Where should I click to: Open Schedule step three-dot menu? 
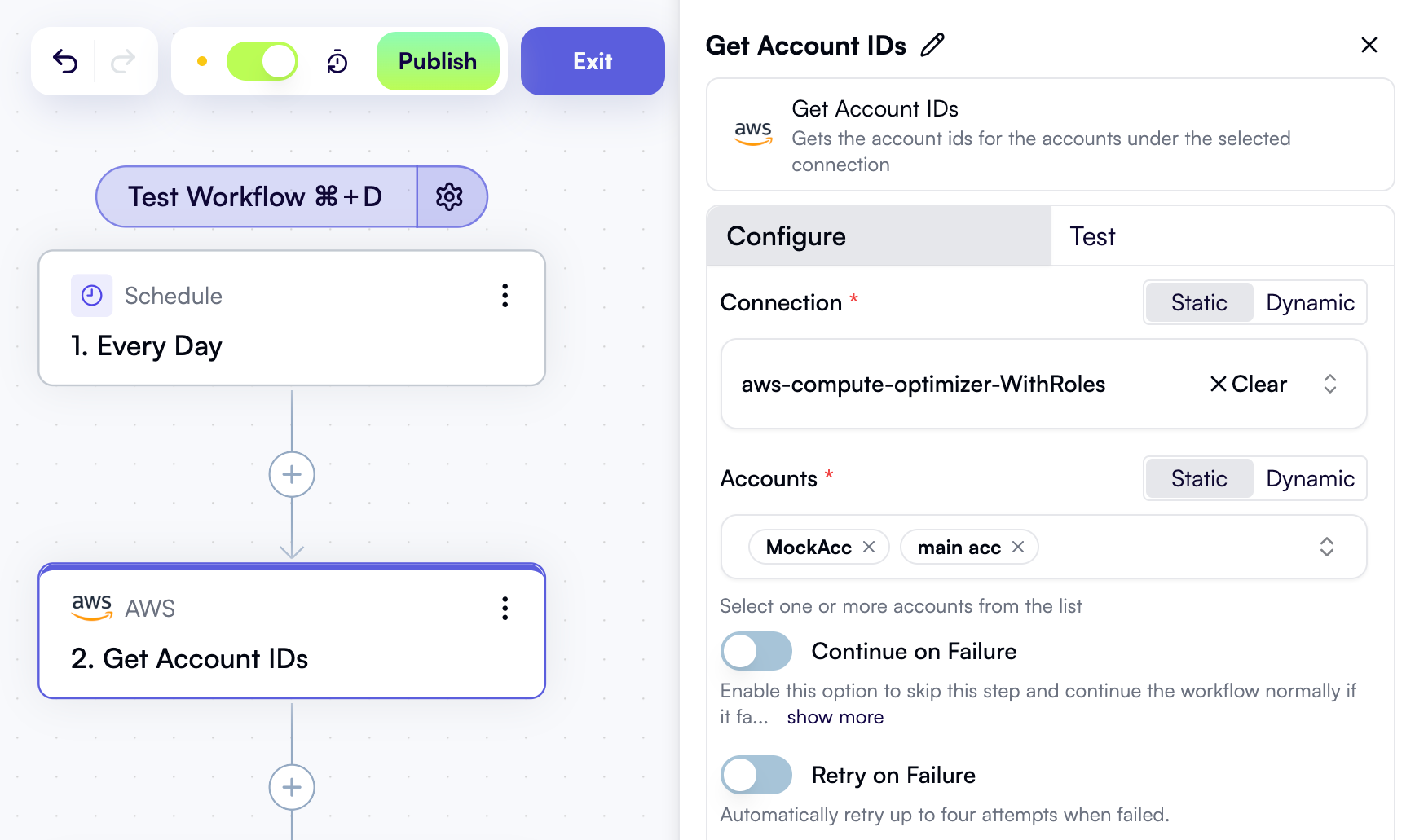click(x=505, y=296)
